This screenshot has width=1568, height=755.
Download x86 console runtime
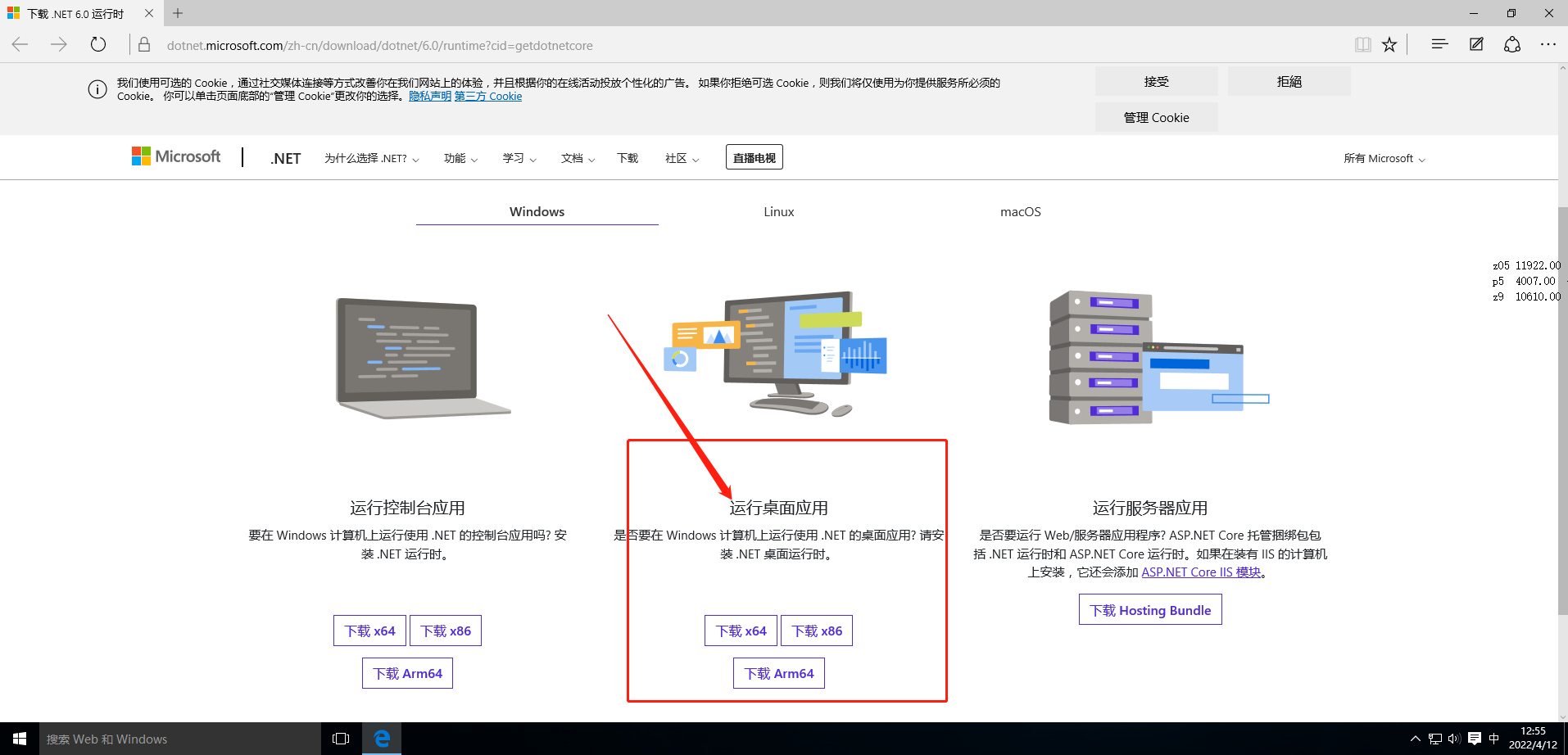coord(446,631)
